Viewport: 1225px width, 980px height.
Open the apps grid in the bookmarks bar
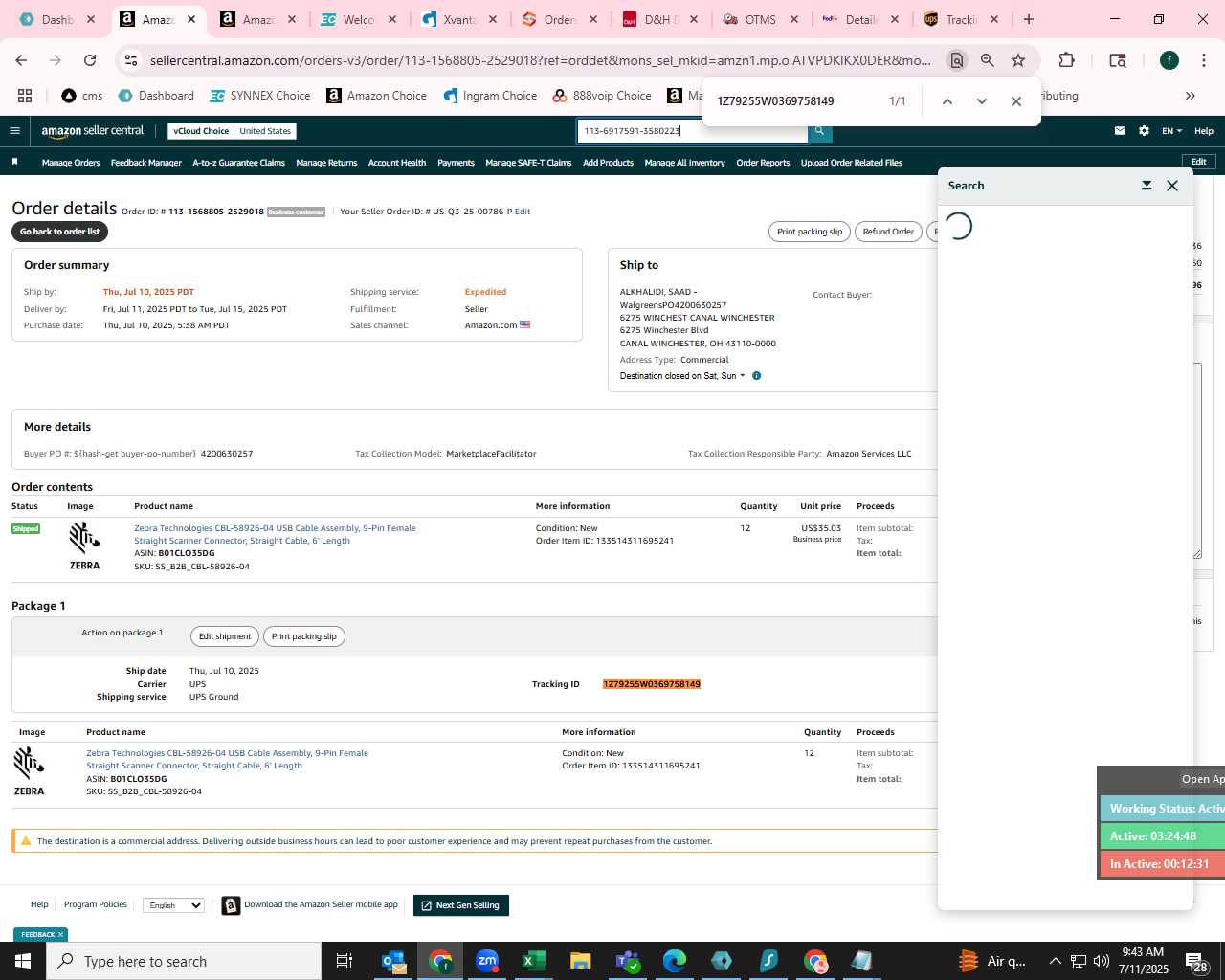point(25,96)
